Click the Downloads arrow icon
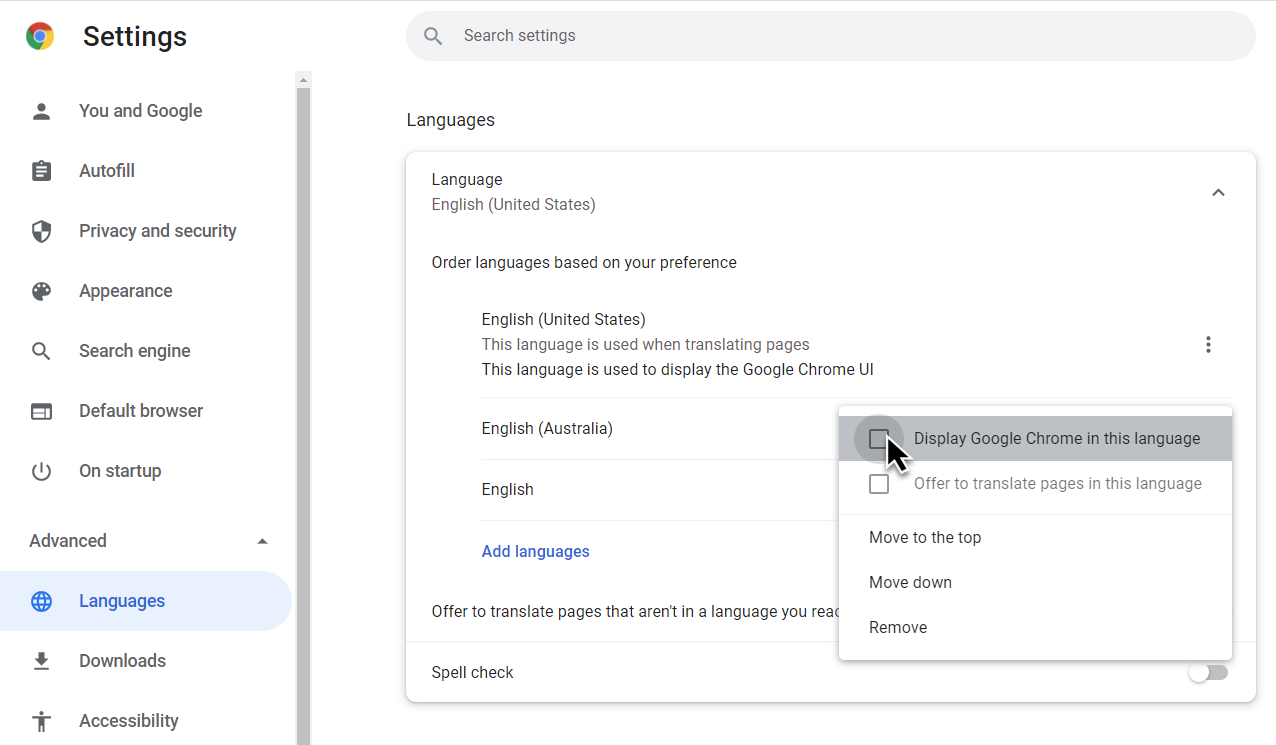The height and width of the screenshot is (745, 1276). pyautogui.click(x=41, y=661)
